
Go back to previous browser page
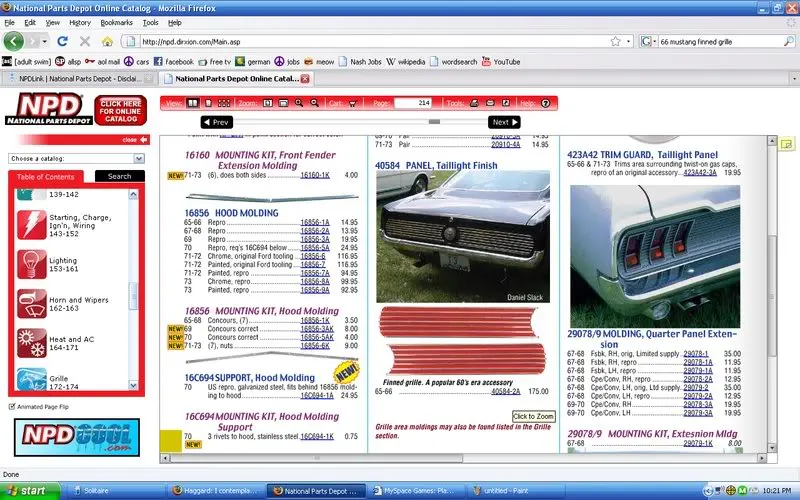pos(14,41)
